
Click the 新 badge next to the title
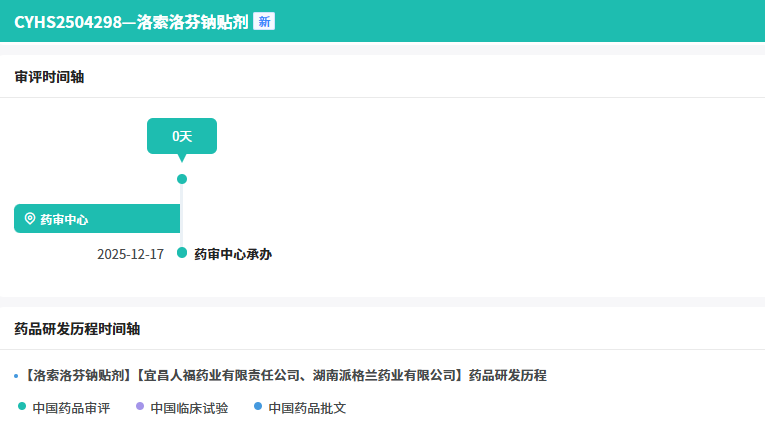click(x=264, y=21)
